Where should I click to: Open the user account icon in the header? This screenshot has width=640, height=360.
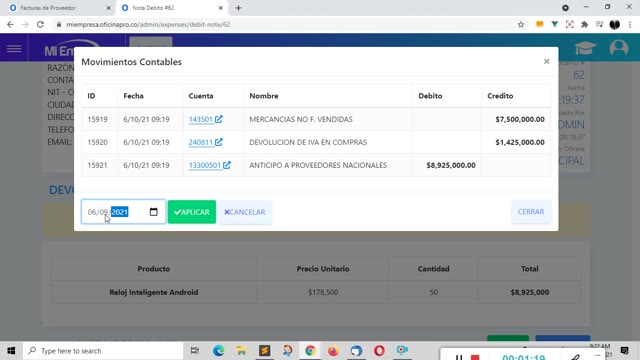coord(619,48)
